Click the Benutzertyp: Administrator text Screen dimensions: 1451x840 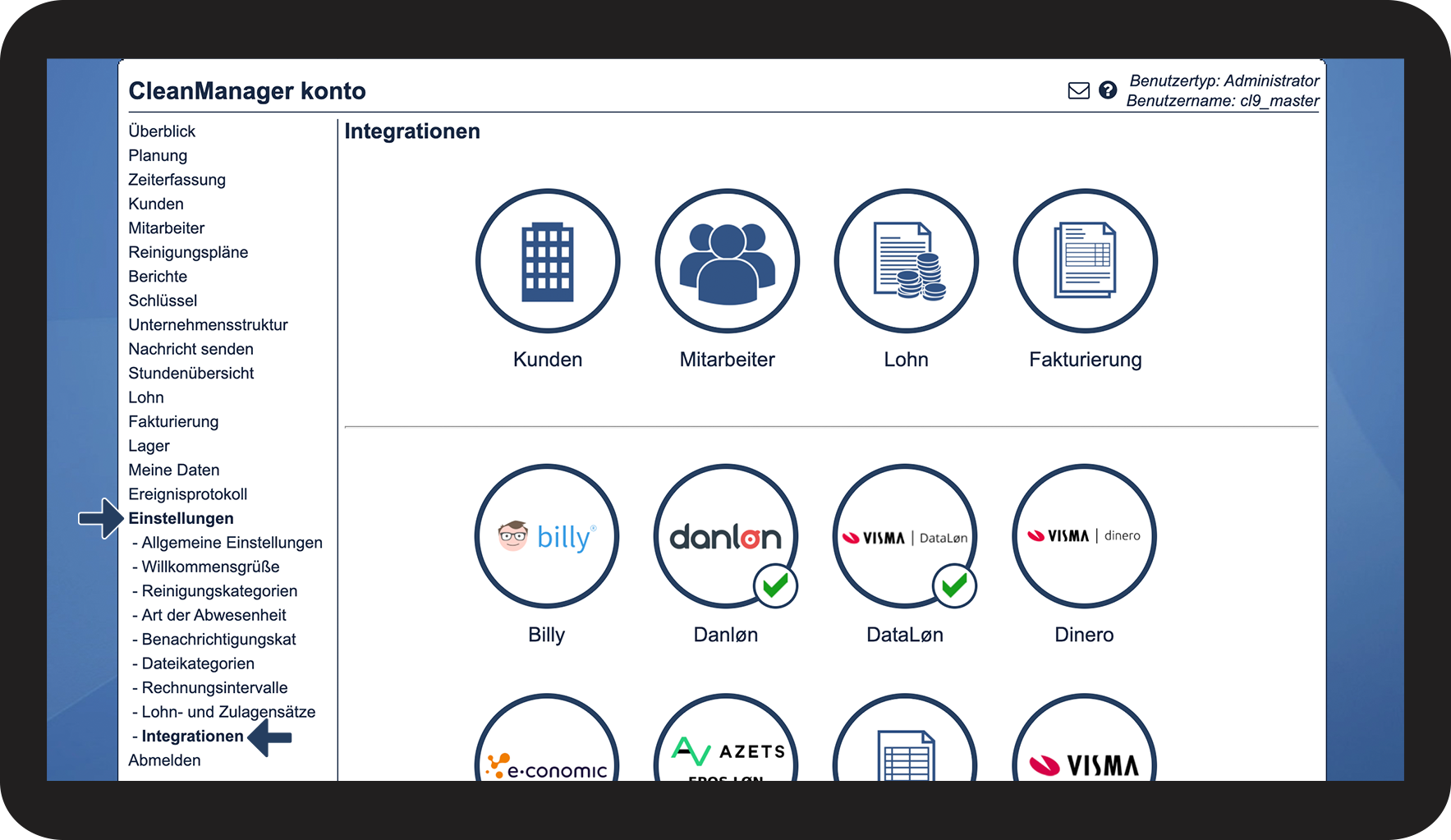(1224, 80)
